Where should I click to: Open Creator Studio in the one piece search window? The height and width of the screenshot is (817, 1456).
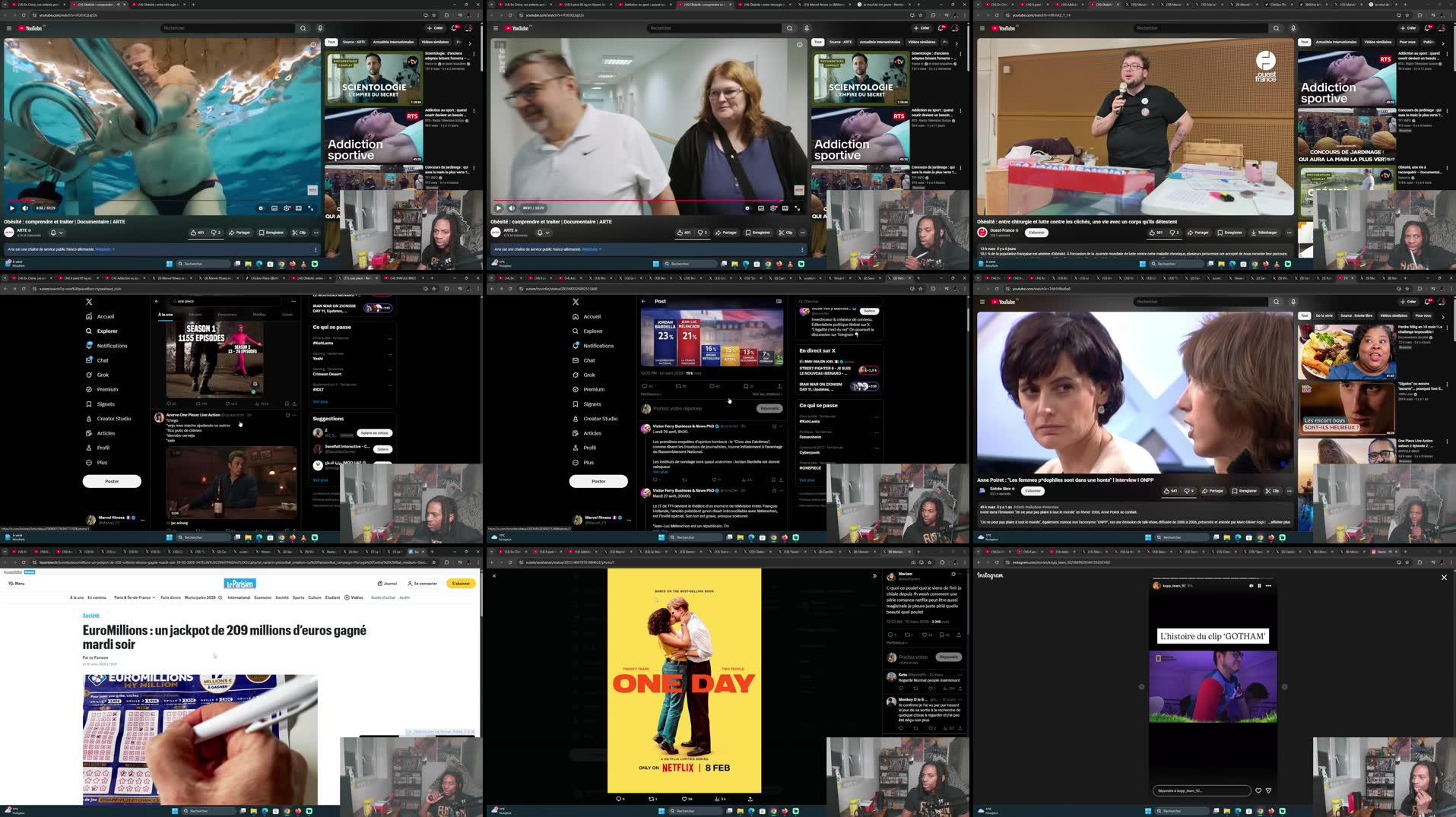(x=113, y=419)
